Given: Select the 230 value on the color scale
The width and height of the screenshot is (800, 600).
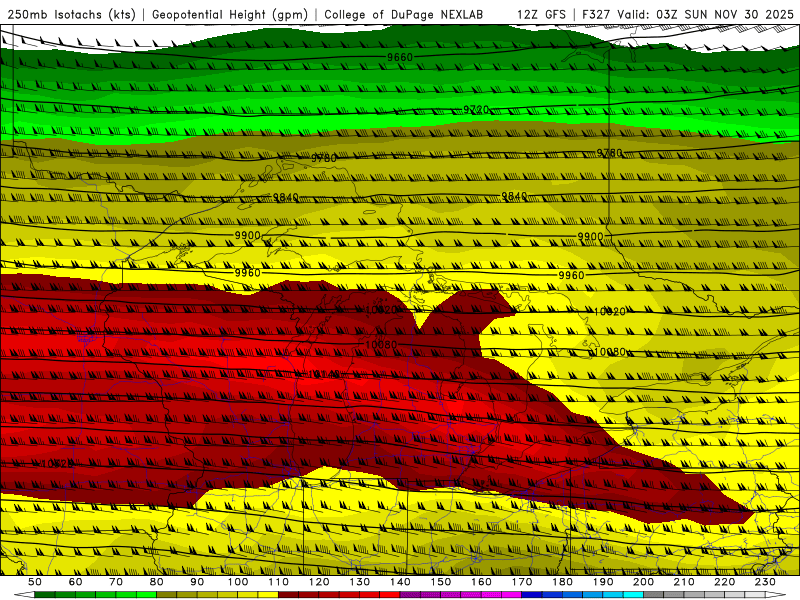Looking at the screenshot, I should coord(765,582).
